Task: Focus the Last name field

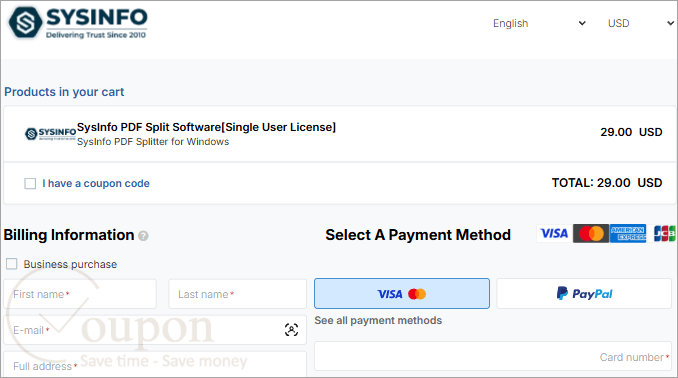Action: click(x=237, y=294)
